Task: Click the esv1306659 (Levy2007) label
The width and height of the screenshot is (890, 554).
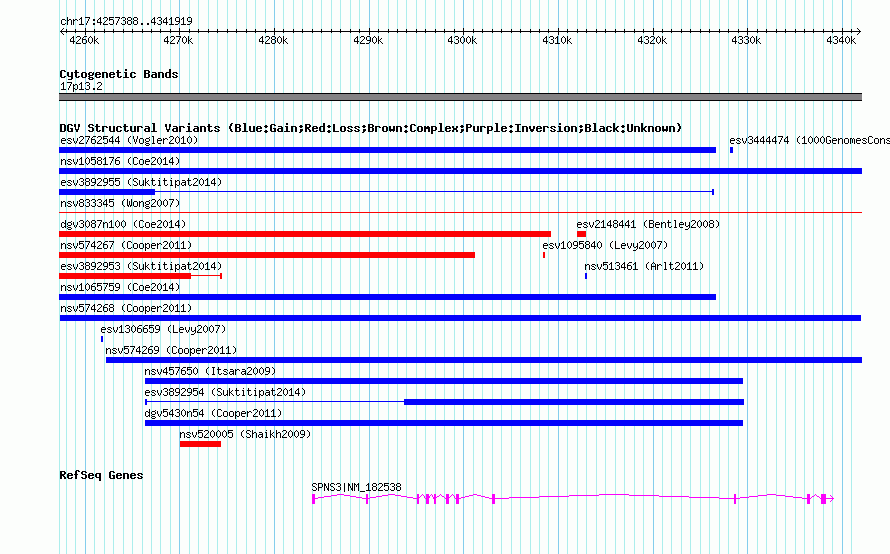Action: (x=163, y=329)
